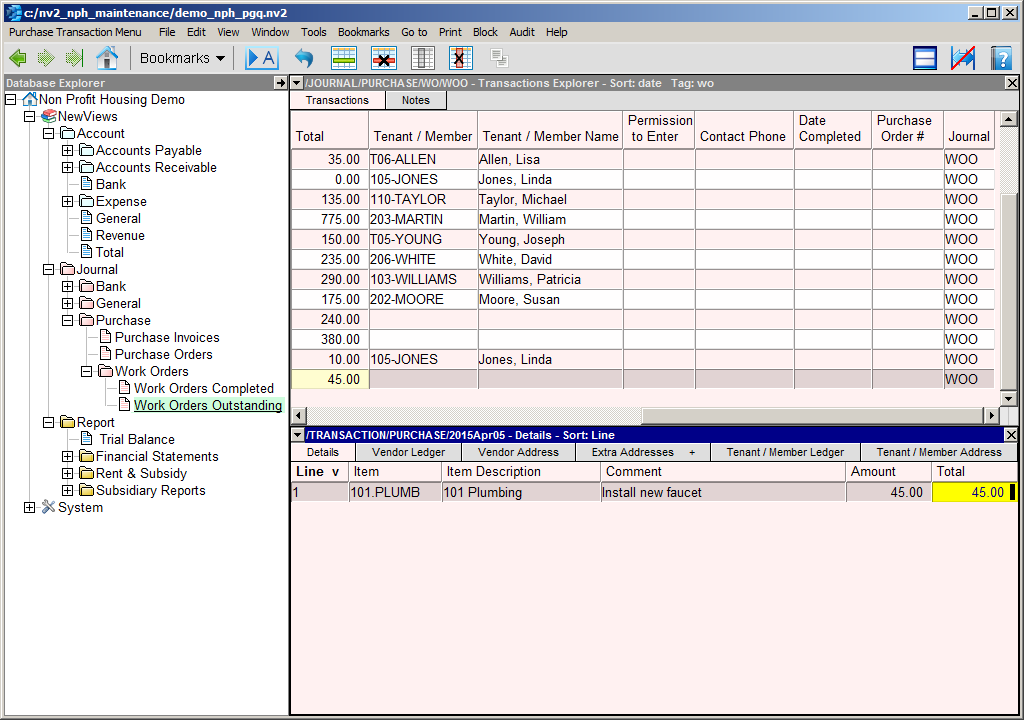Open the help book icon

pos(1001,58)
